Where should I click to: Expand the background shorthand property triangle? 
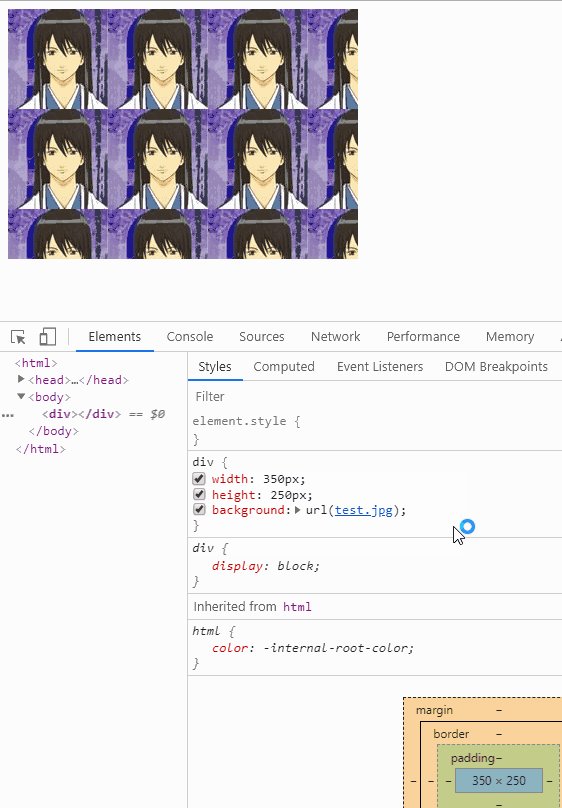click(298, 510)
